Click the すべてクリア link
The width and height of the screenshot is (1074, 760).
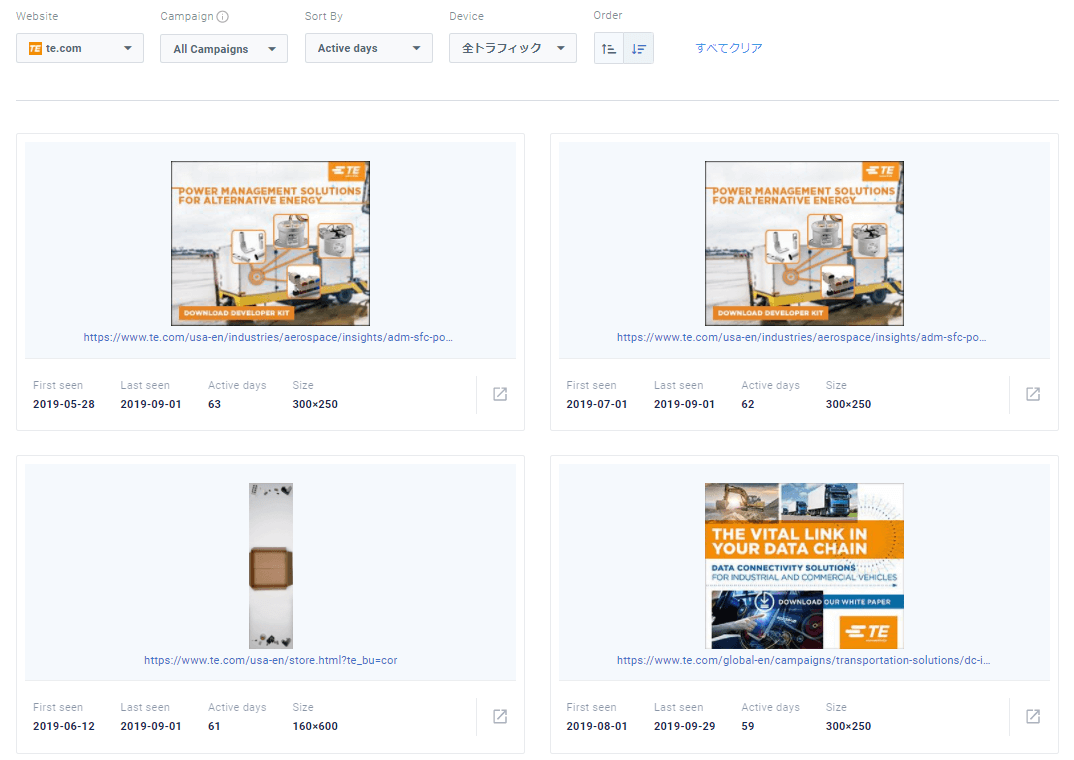pos(729,48)
